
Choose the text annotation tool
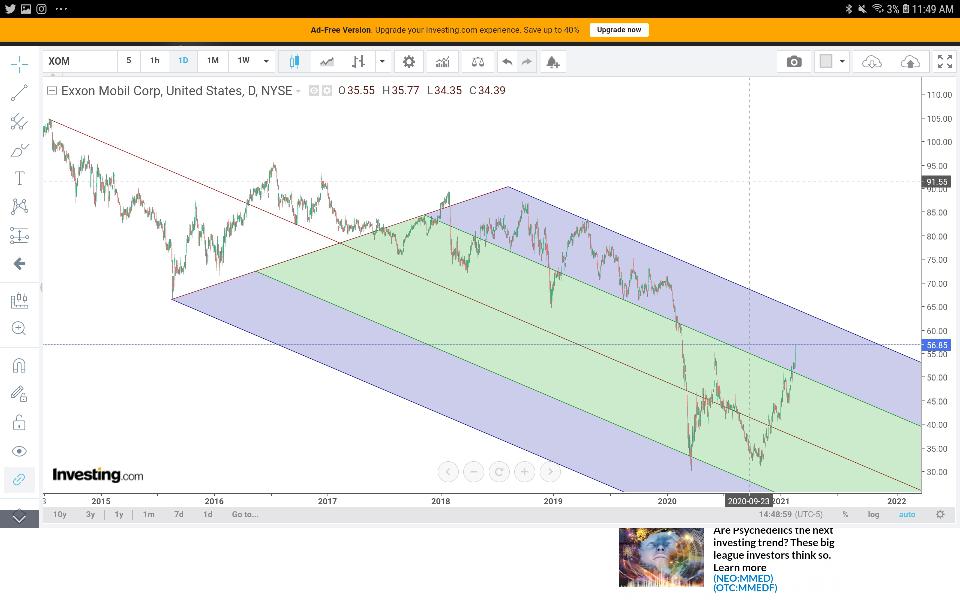19,178
